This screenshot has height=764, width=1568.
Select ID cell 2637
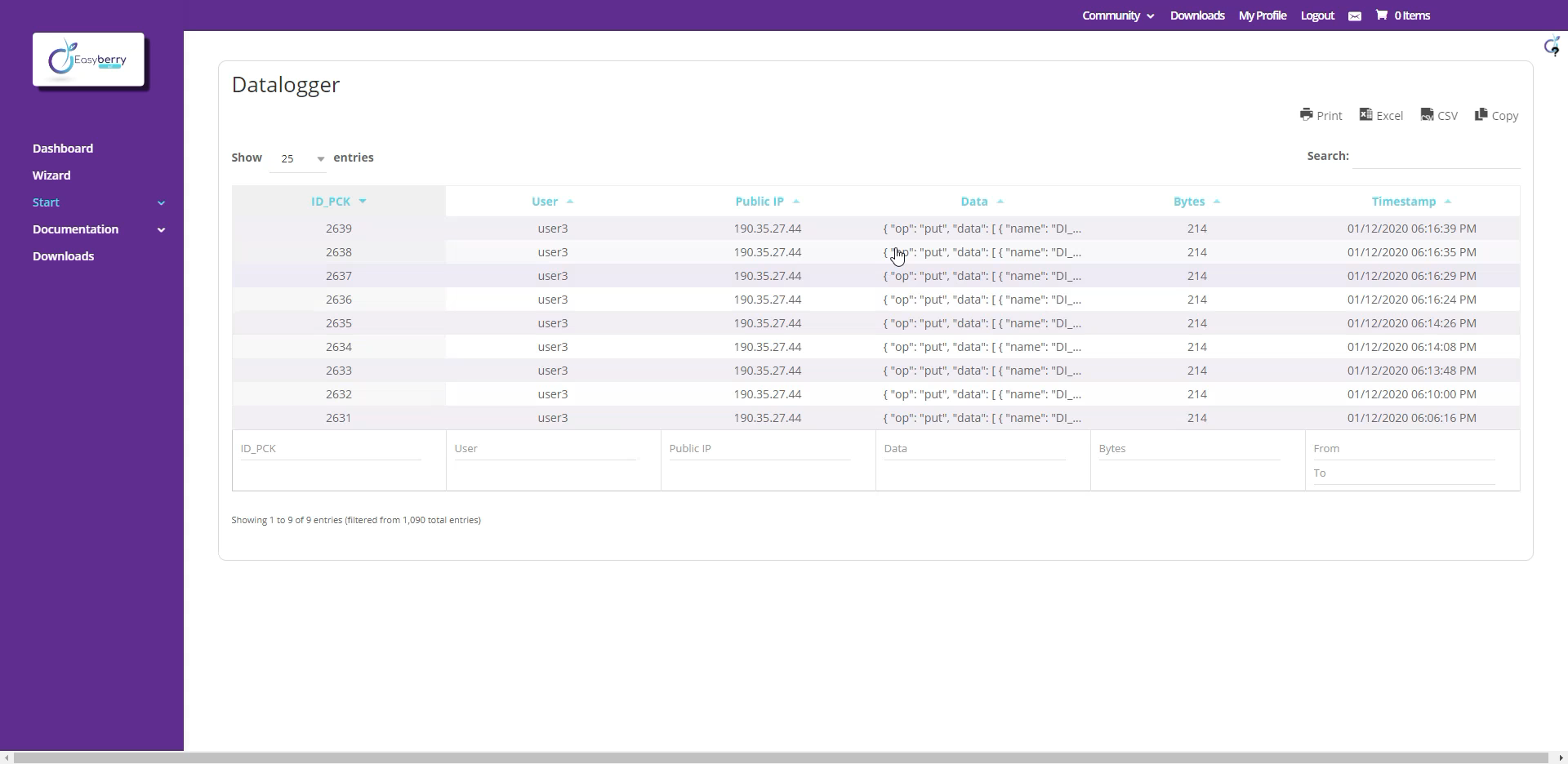339,276
